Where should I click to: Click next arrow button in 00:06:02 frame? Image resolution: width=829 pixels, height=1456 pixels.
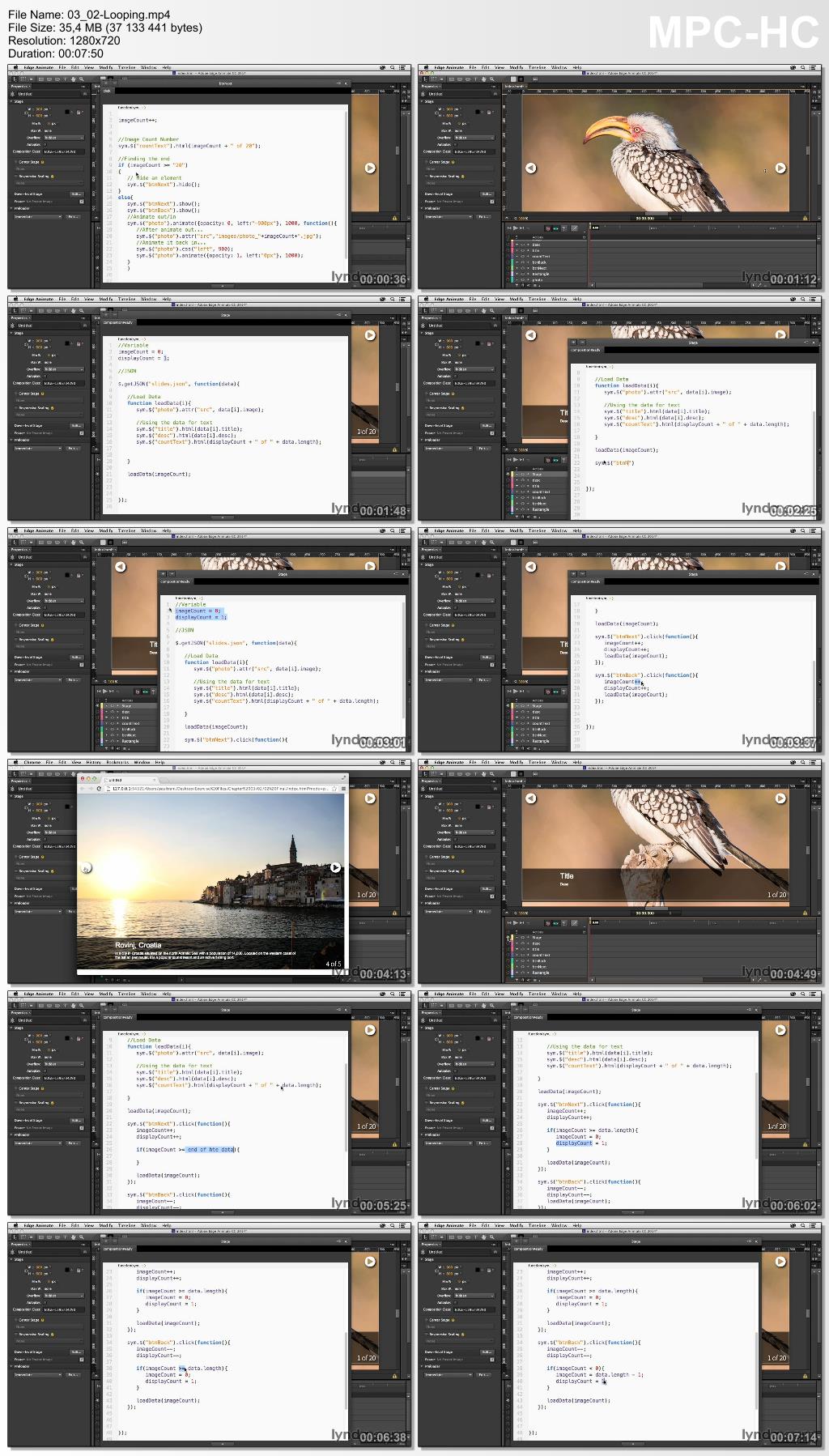tap(780, 1030)
